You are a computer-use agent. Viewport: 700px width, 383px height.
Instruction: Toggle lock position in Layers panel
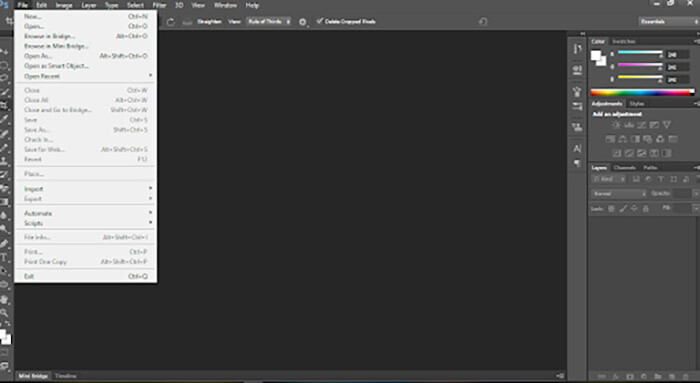coord(634,208)
